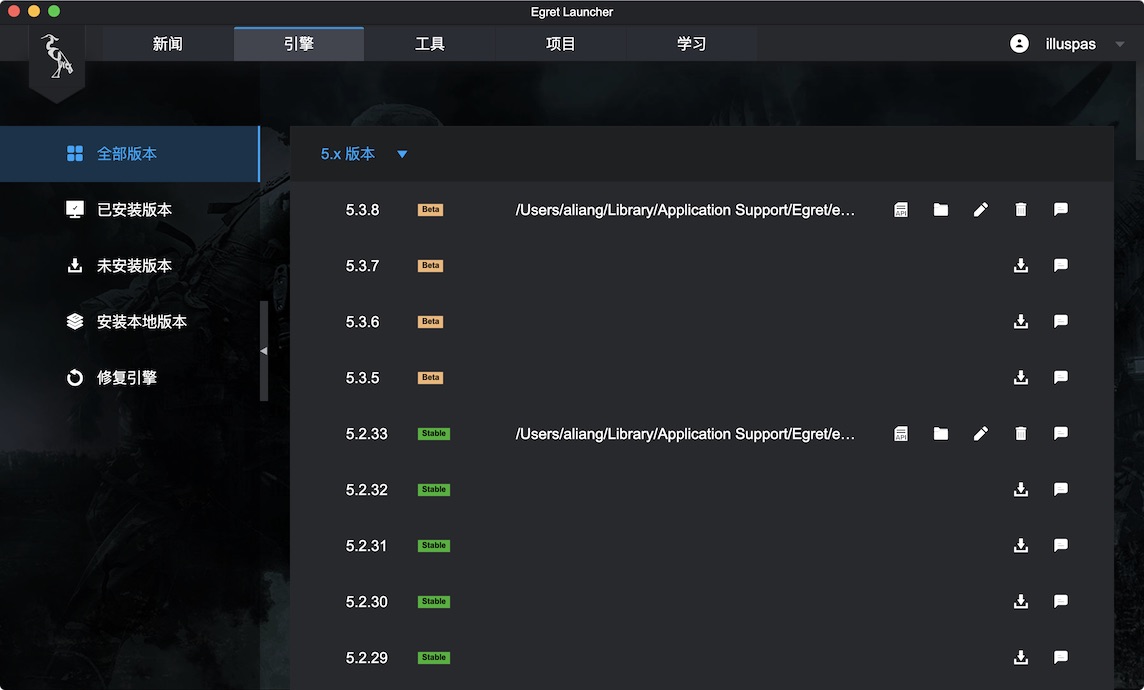Screen dimensions: 1144x690
Task: Open API docs for version 5.3.8
Action: (x=901, y=210)
